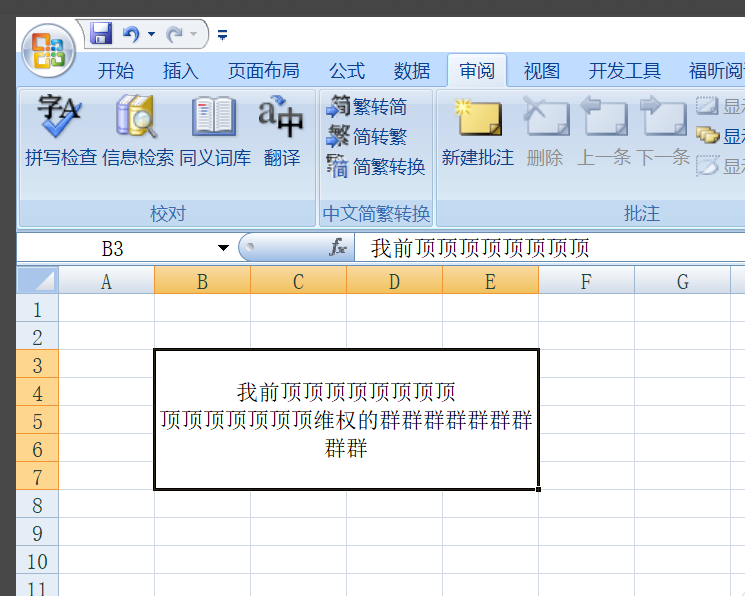Select column A header
The width and height of the screenshot is (745, 596).
(106, 280)
